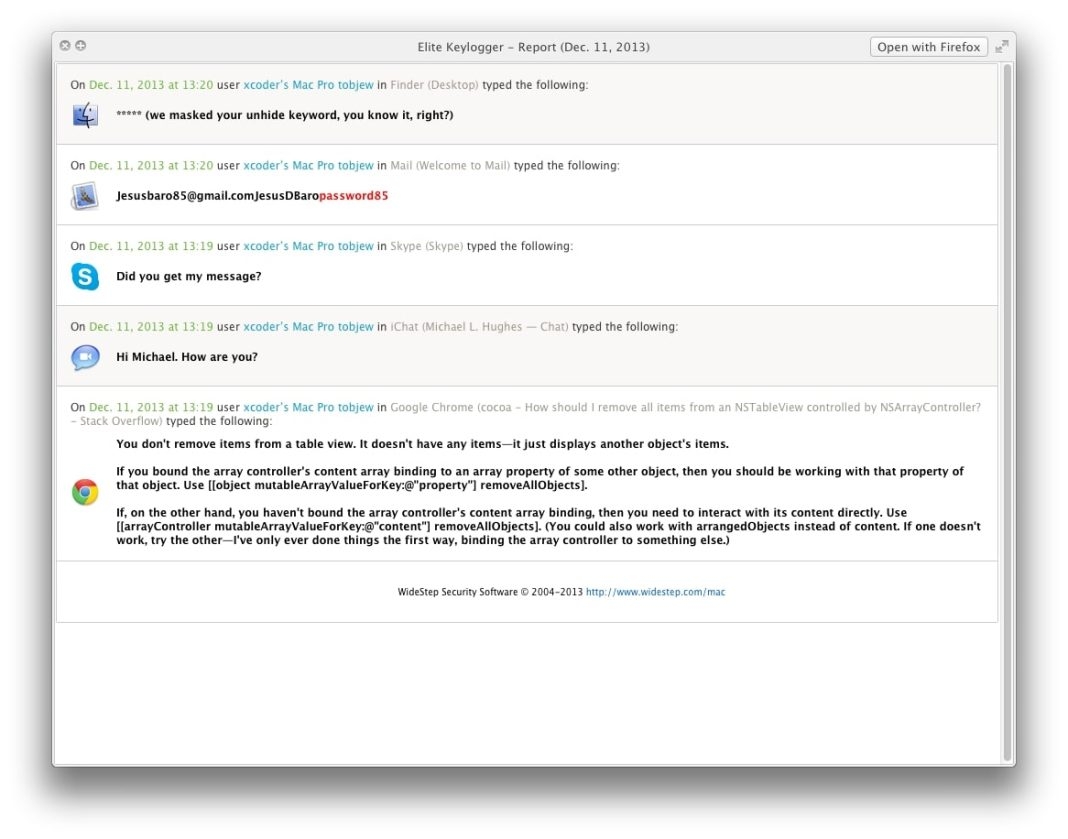Screen dimensions: 1068x839
Task: Click the Skype (Skype) application label
Action: (x=426, y=246)
